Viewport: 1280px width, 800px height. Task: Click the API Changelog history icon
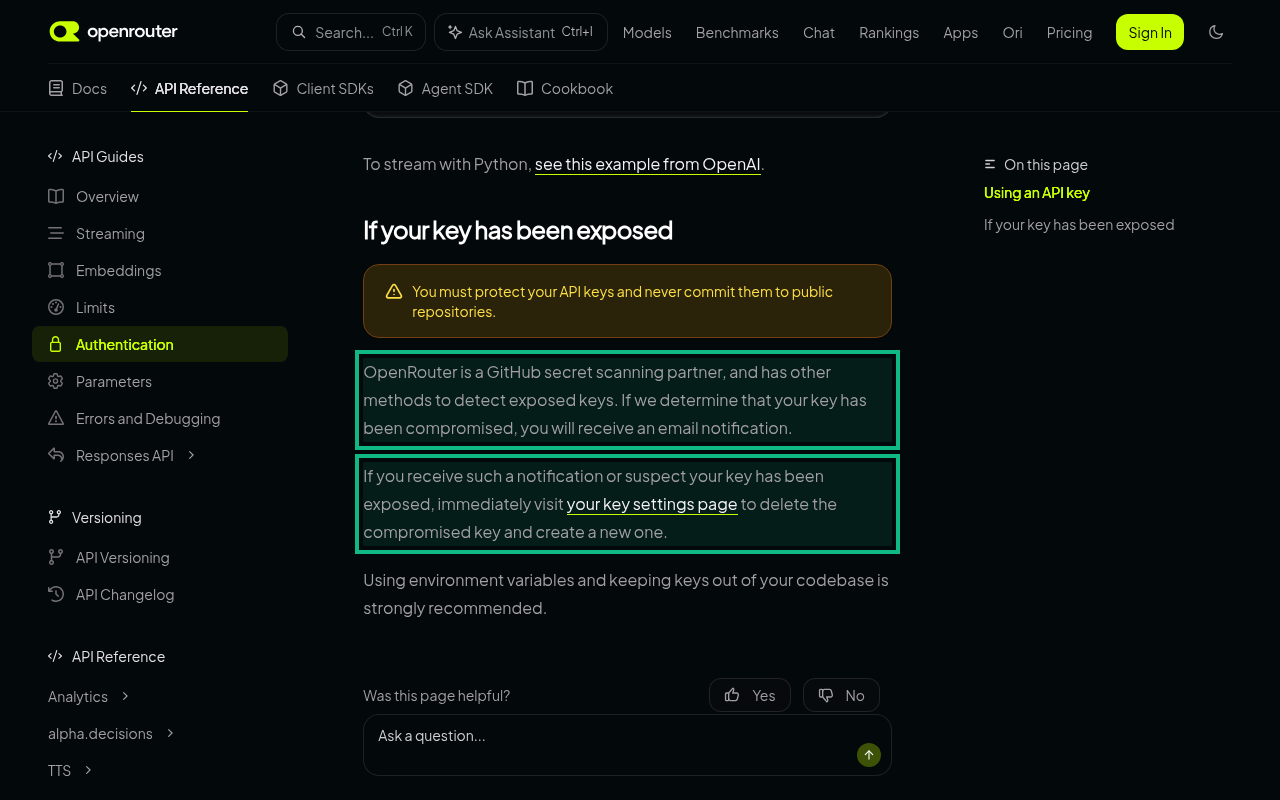56,594
